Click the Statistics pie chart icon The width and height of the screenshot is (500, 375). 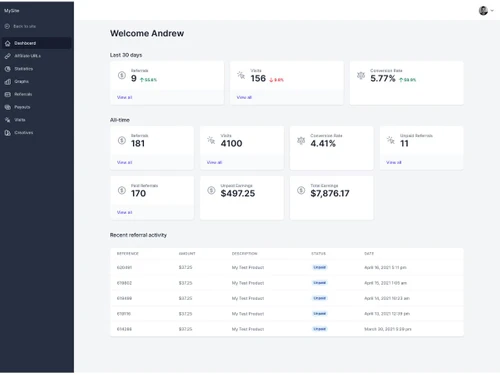7,69
